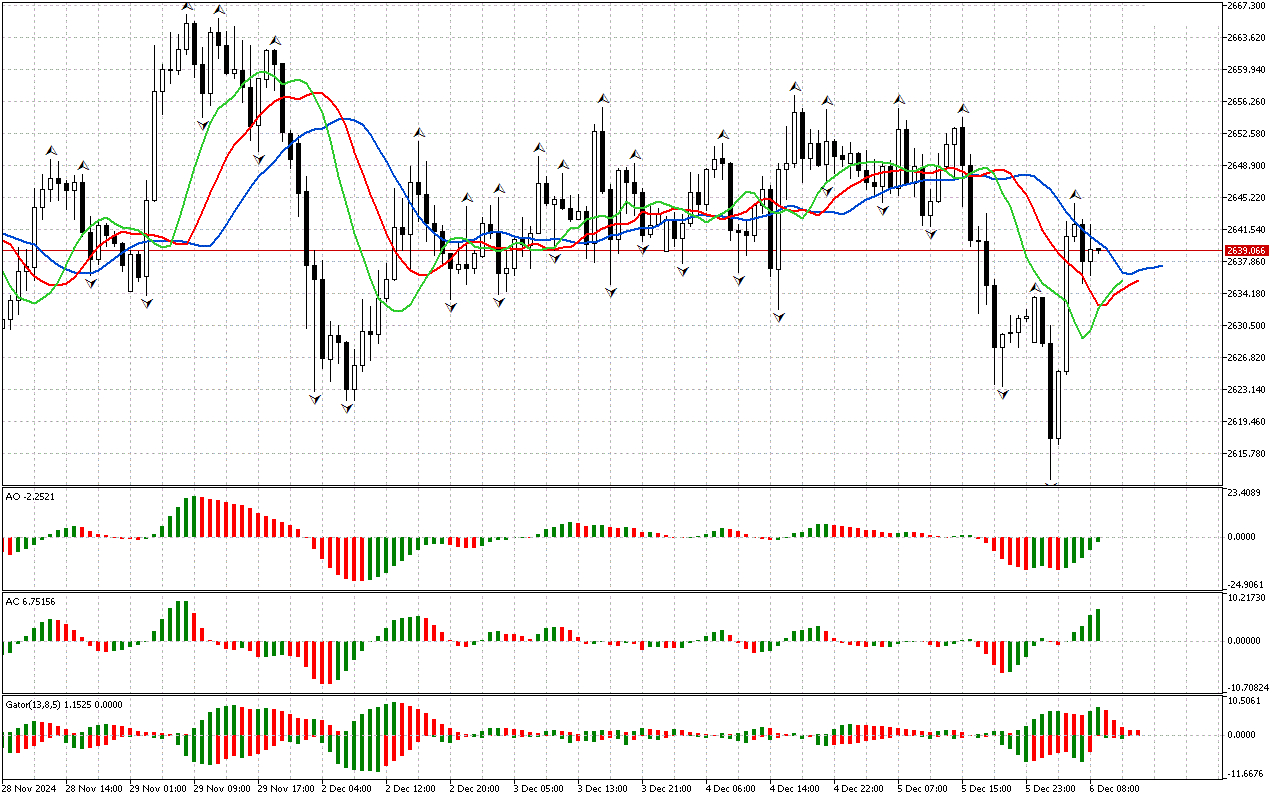The image size is (1280, 800).
Task: Click the 29 Nov 09:00 time label
Action: [x=220, y=789]
